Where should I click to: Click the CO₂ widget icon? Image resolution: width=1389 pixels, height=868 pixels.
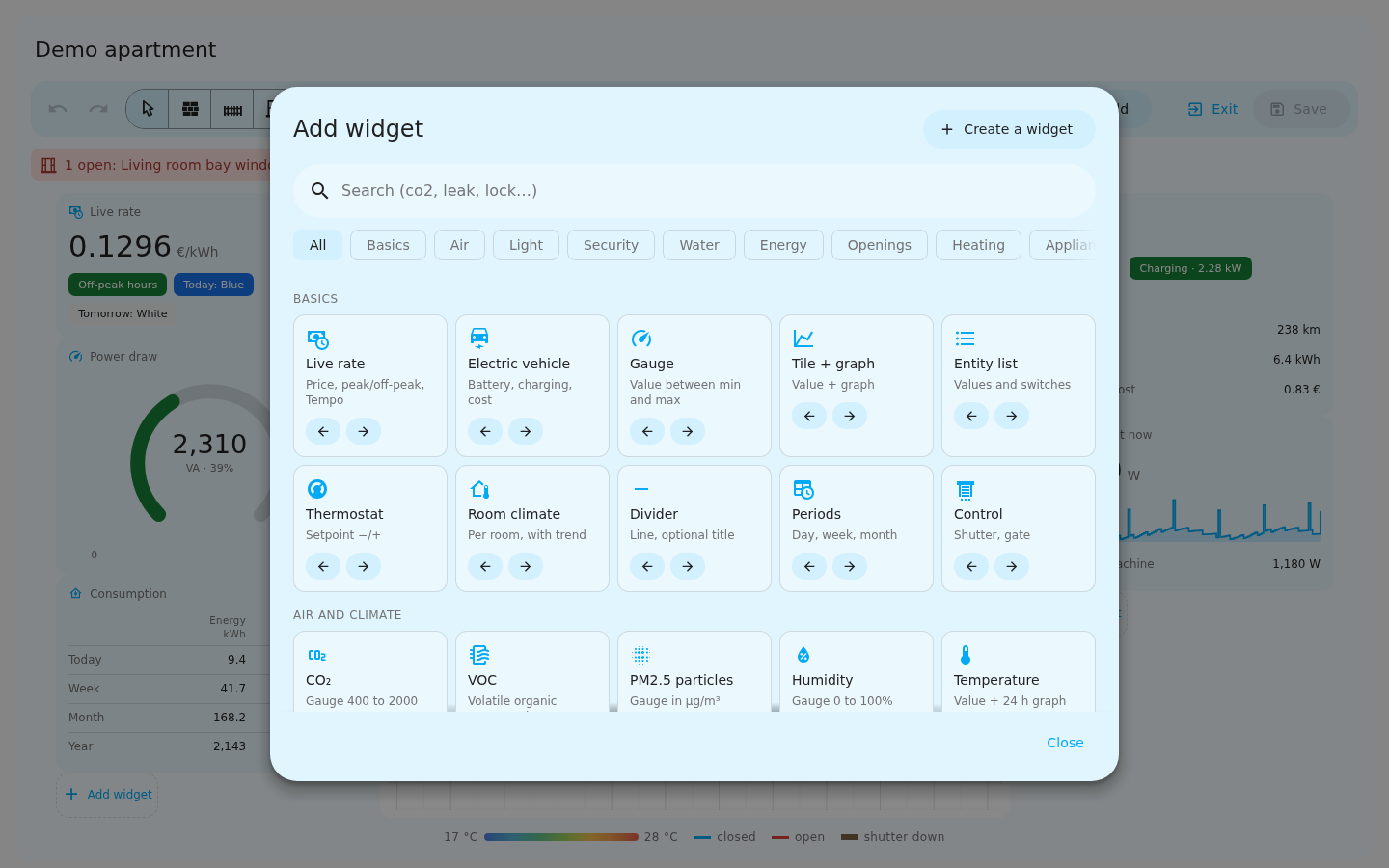pyautogui.click(x=317, y=655)
